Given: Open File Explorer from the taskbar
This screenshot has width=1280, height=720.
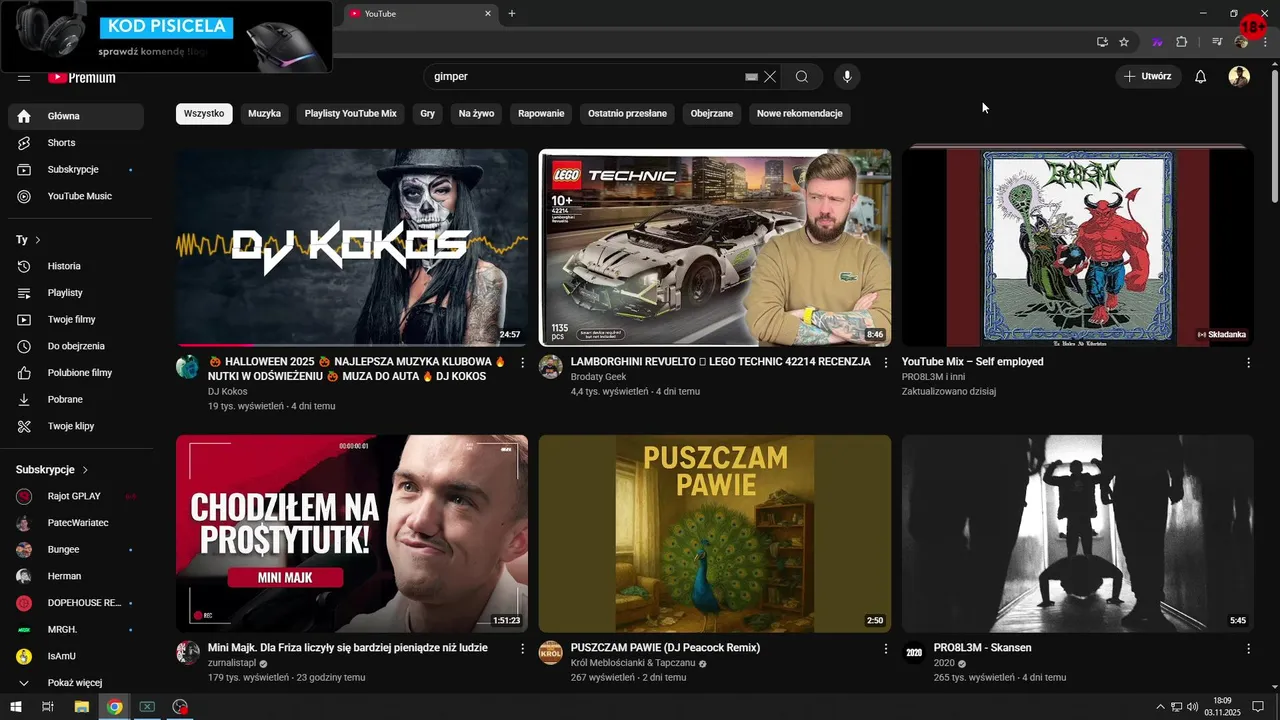Looking at the screenshot, I should (x=82, y=707).
